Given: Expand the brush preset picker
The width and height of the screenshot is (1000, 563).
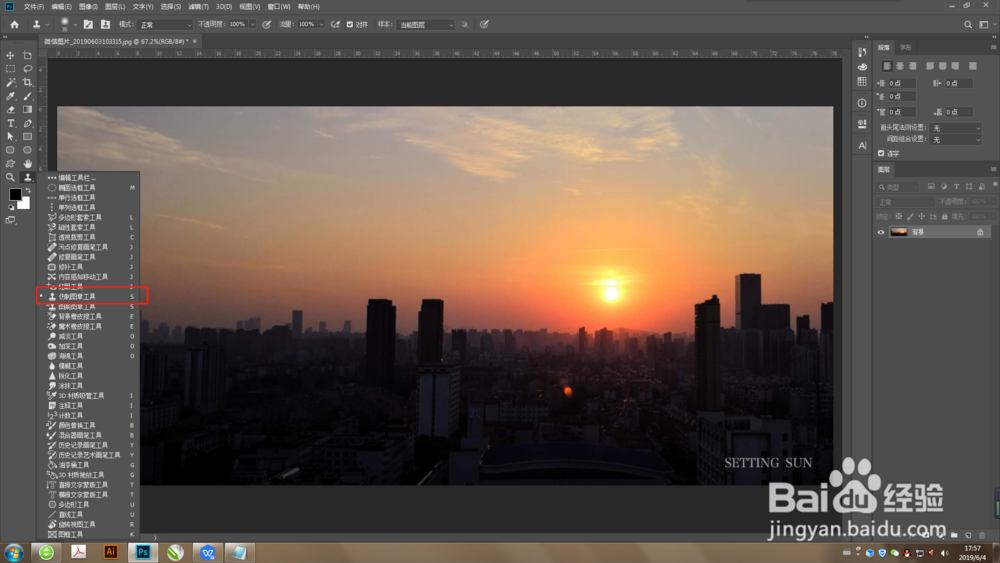Looking at the screenshot, I should 75,25.
